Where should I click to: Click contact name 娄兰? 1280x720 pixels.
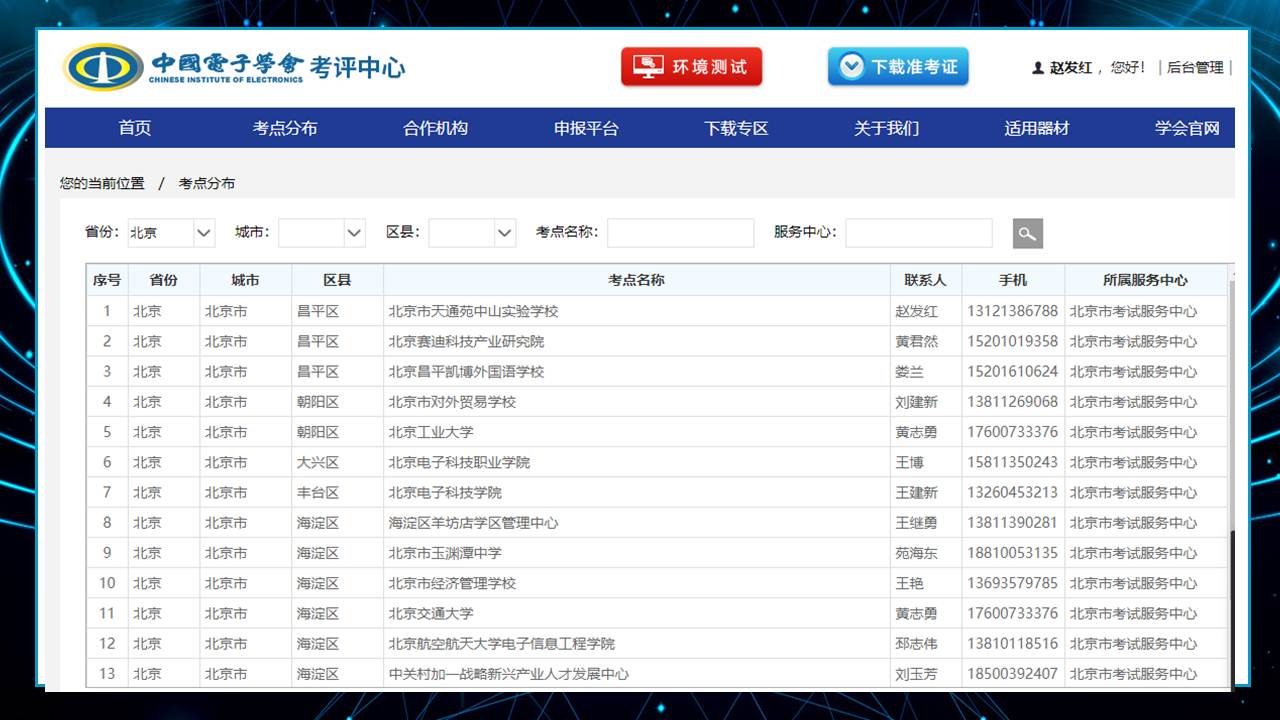(910, 371)
